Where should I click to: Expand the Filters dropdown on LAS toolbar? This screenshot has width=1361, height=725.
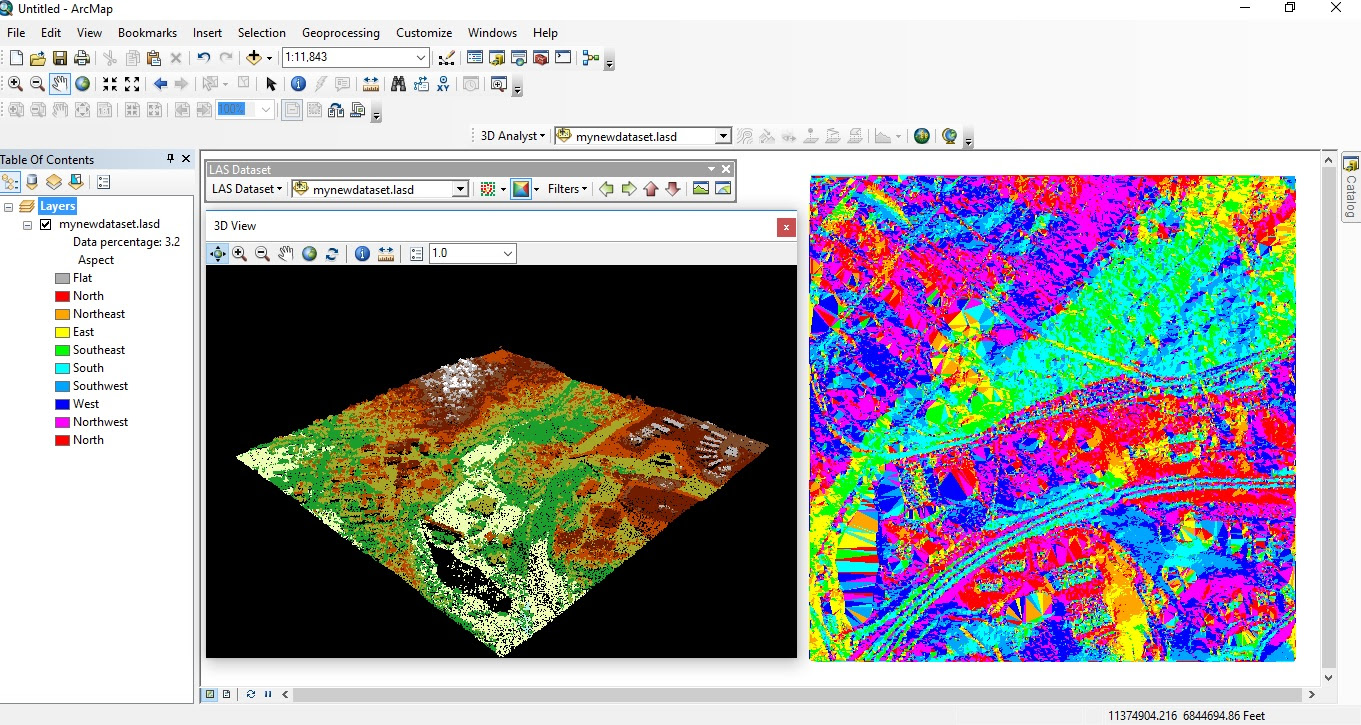(567, 189)
